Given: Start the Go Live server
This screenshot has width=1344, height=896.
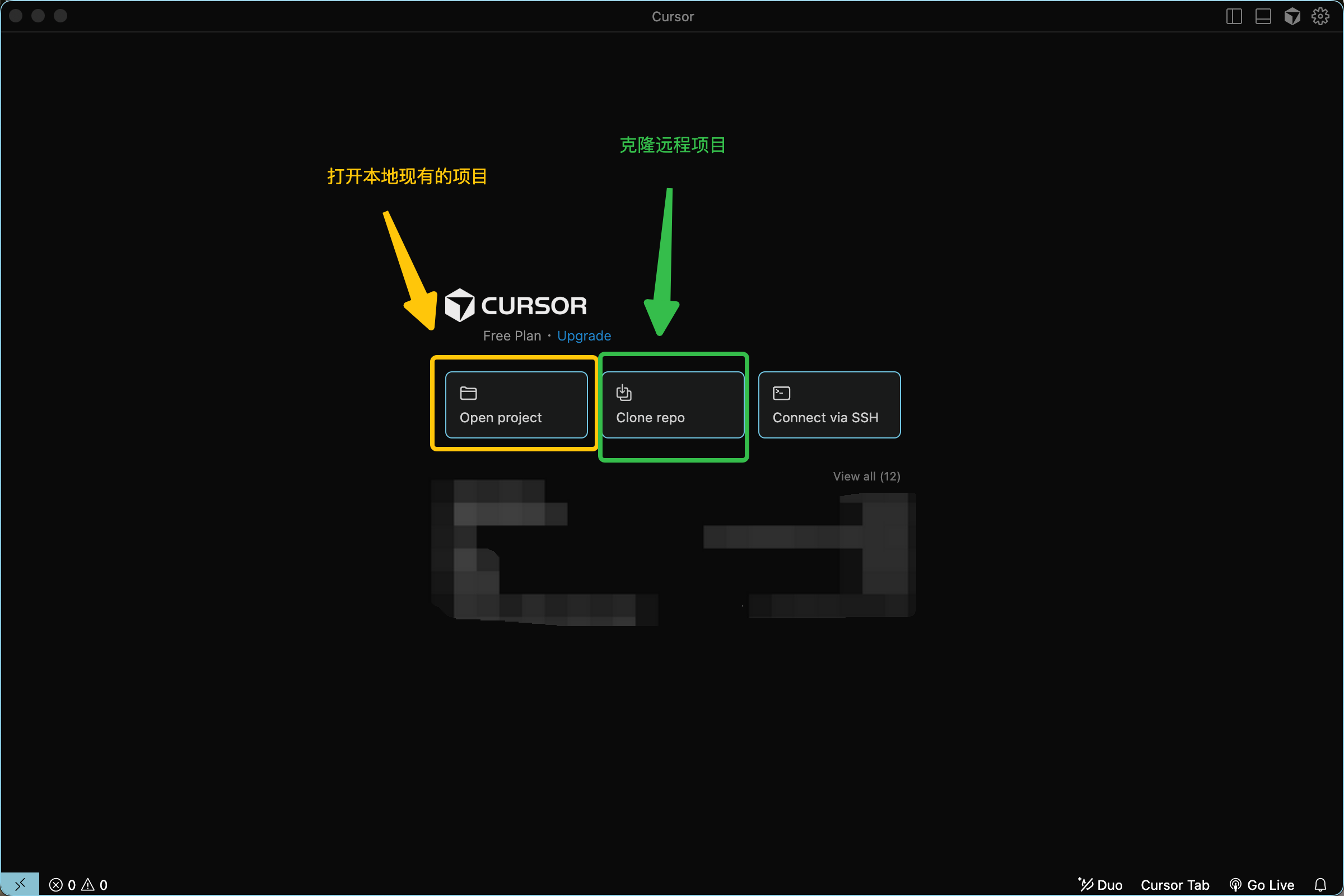Looking at the screenshot, I should 1262,885.
